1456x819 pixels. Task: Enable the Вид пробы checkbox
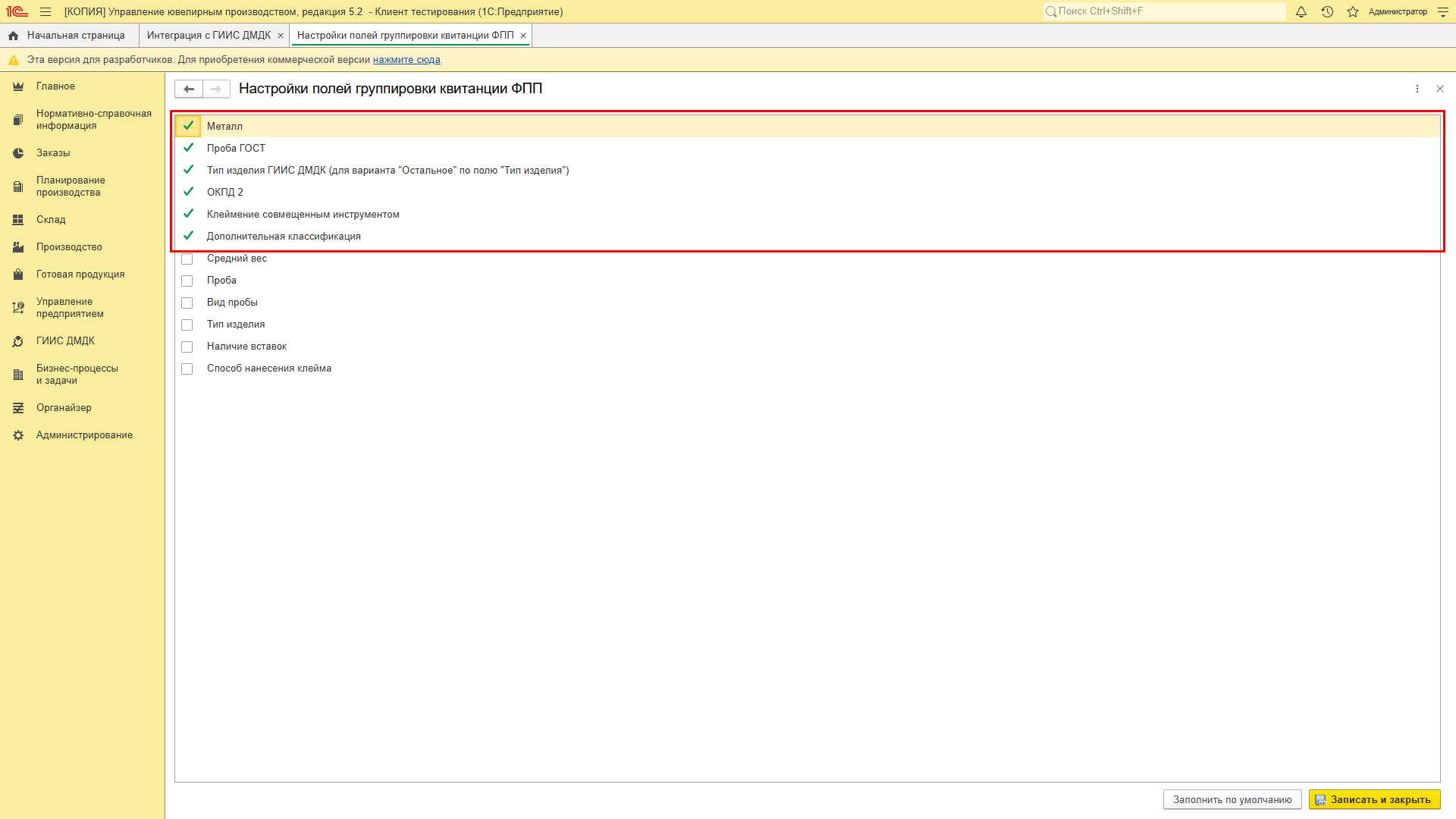(187, 303)
